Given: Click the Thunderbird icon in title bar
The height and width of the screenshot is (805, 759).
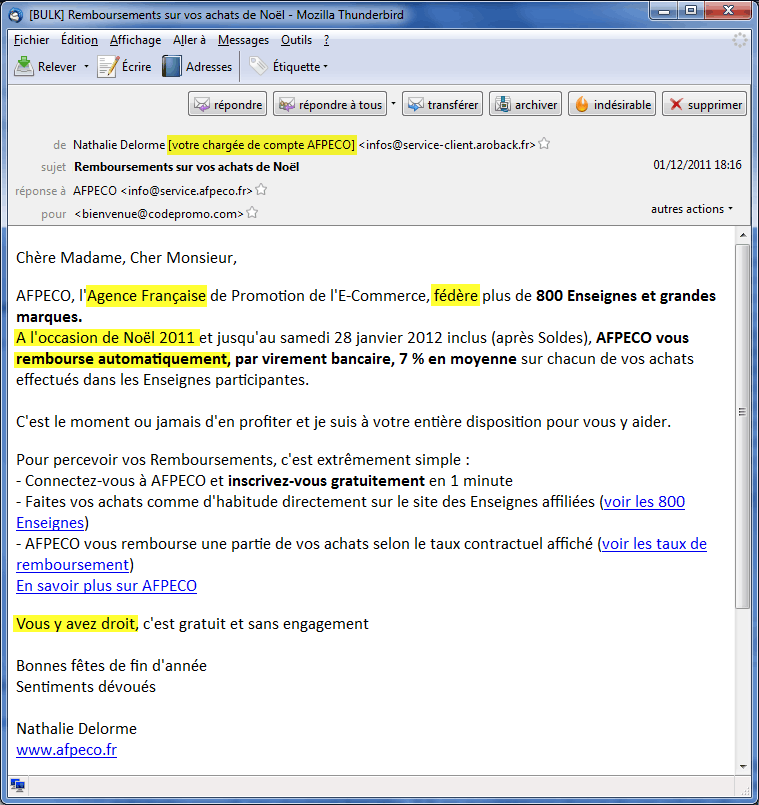Looking at the screenshot, I should [x=16, y=14].
